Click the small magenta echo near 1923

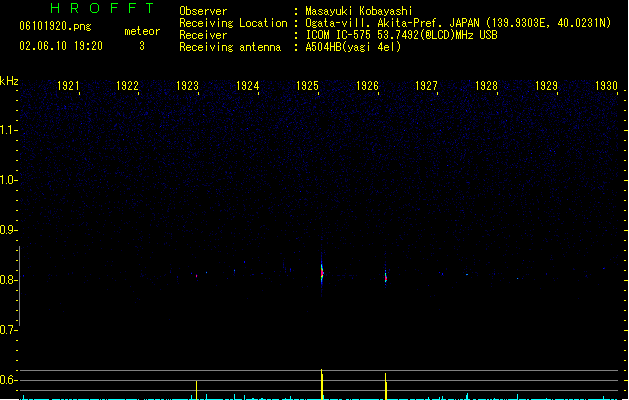tap(197, 276)
